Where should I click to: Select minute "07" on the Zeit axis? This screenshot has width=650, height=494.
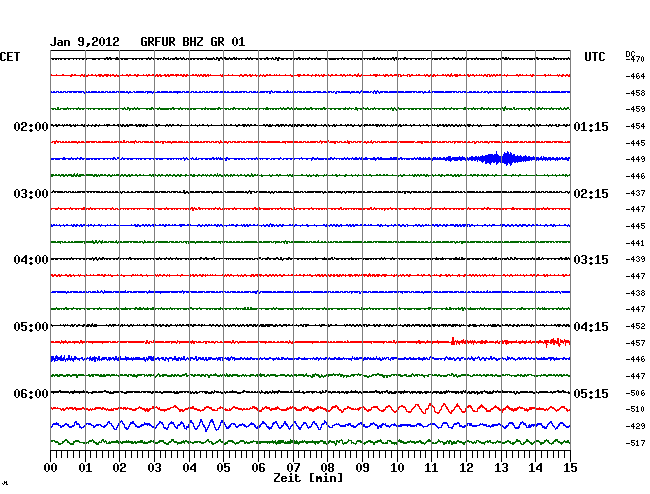point(293,468)
